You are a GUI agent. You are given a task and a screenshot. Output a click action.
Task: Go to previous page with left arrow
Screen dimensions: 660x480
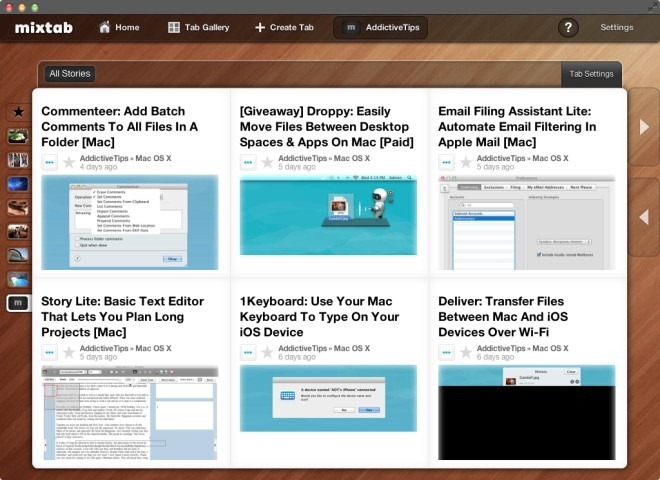coord(644,216)
